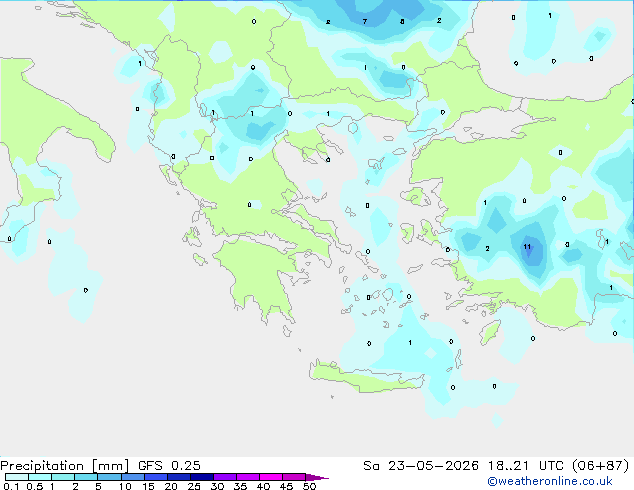The height and width of the screenshot is (490, 634).
Task: Click the '0.1' legend scale label
Action: pyautogui.click(x=11, y=486)
